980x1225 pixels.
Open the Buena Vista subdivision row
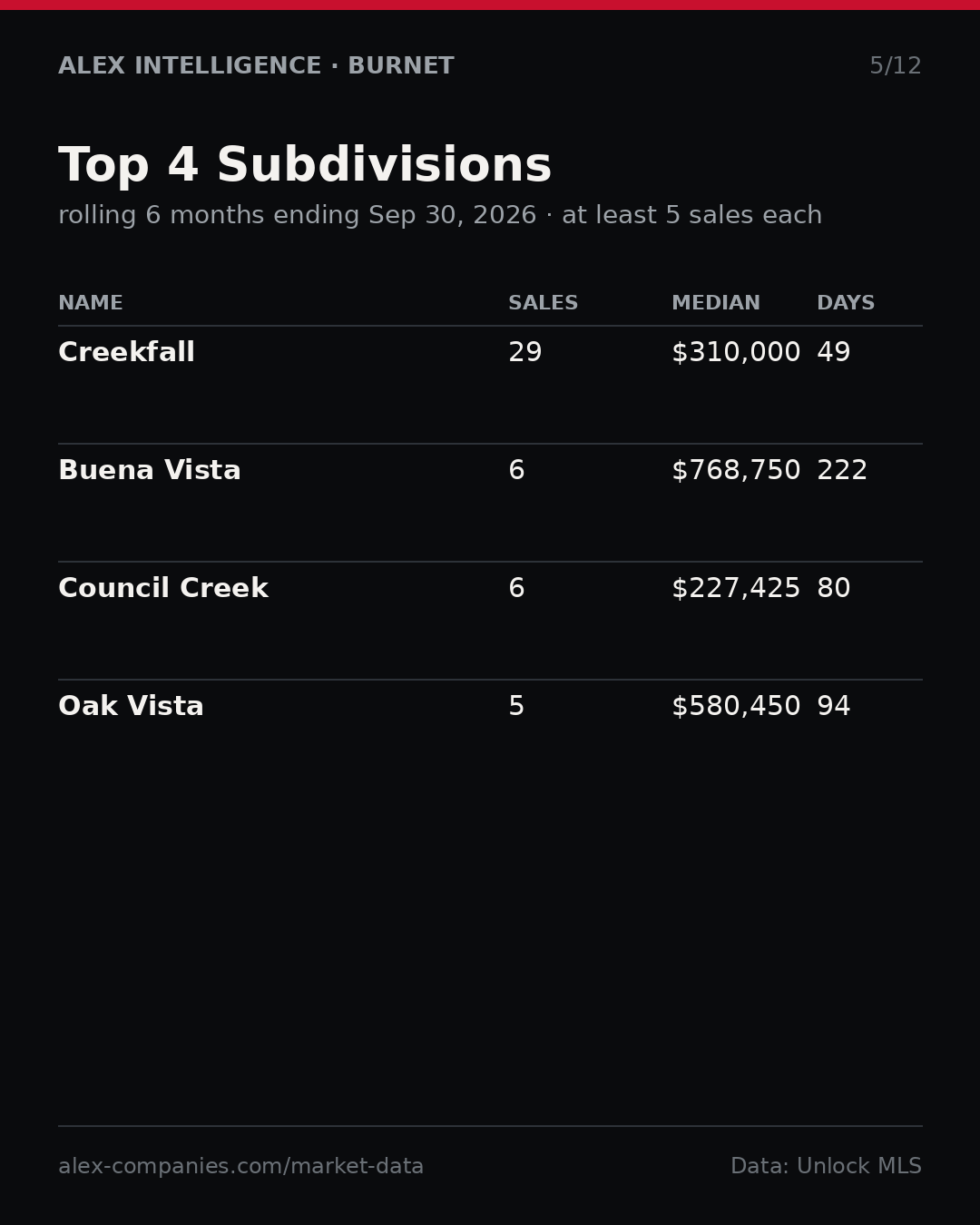490,503
